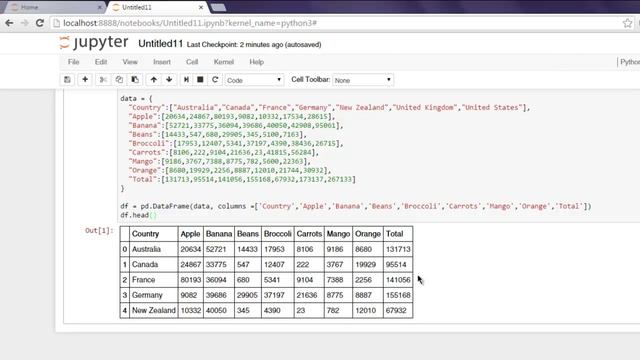
Task: Click the Total value 155168
Action: (x=398, y=295)
